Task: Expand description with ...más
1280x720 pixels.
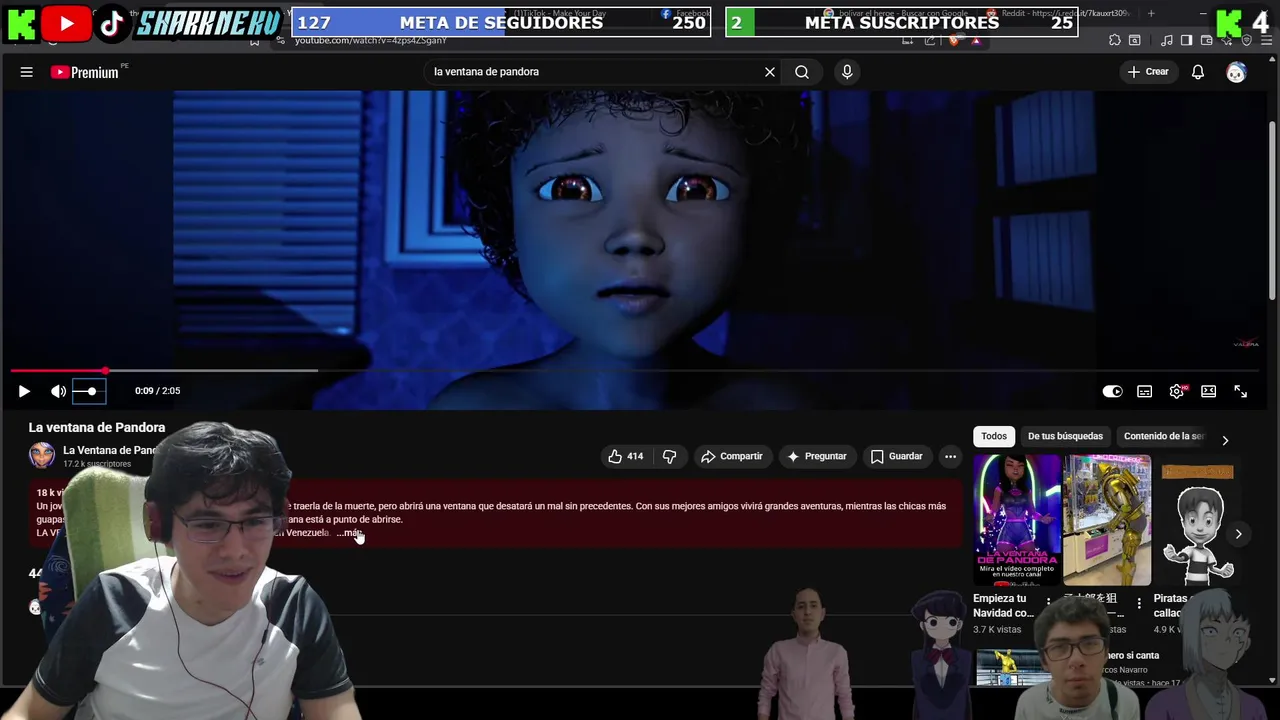Action: (x=350, y=533)
